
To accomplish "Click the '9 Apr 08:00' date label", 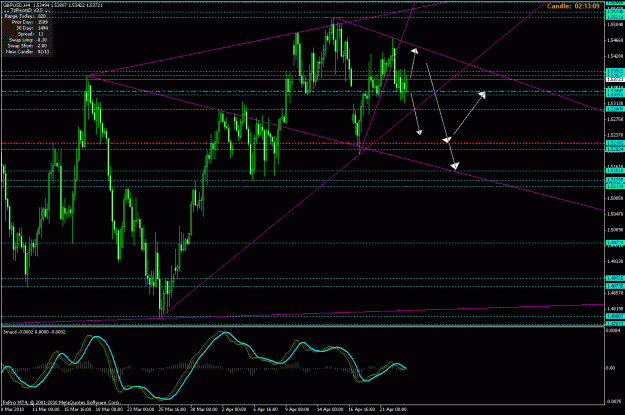I will (x=297, y=409).
